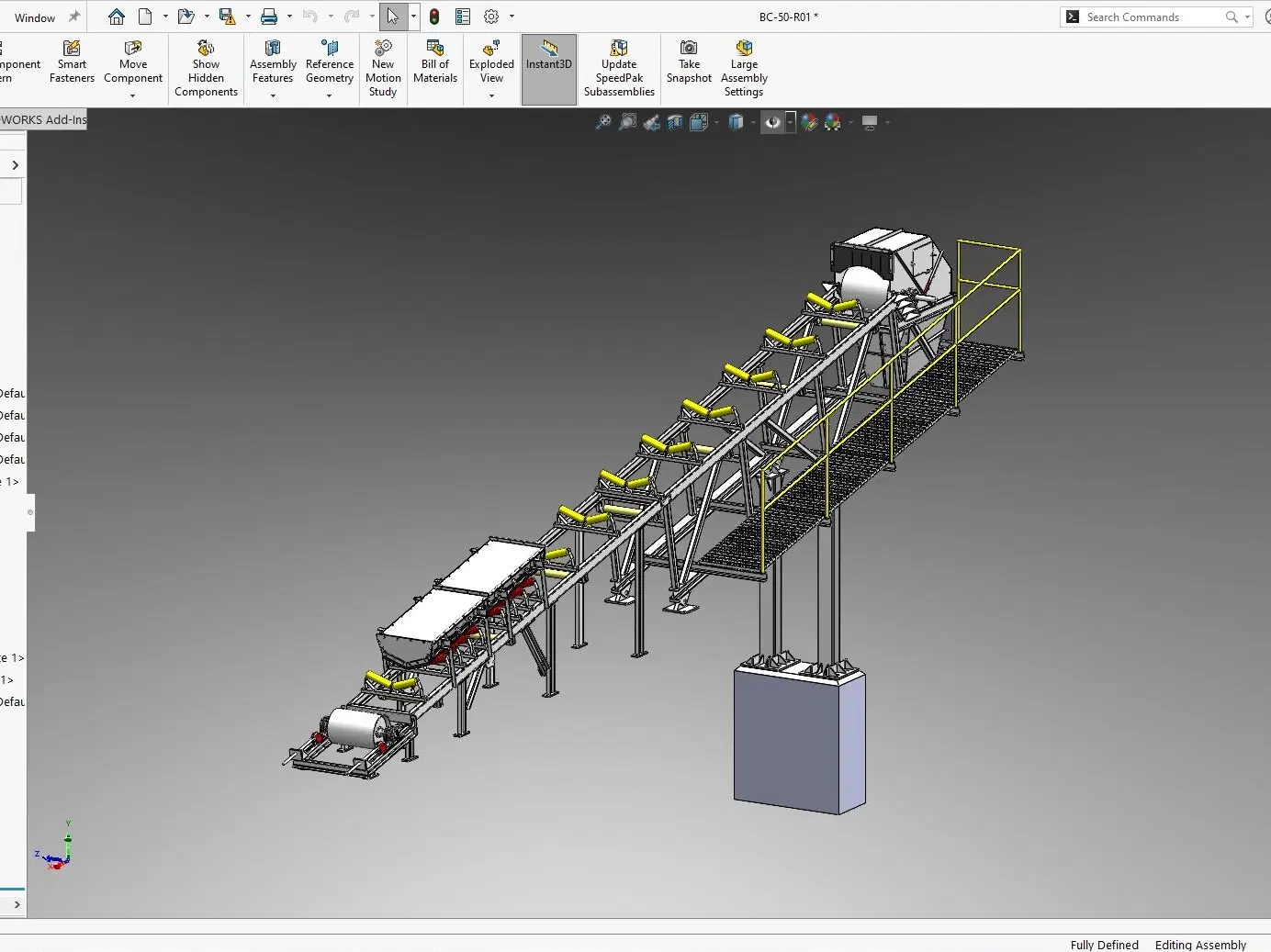Open the Window menu
The height and width of the screenshot is (952, 1271).
tap(35, 17)
